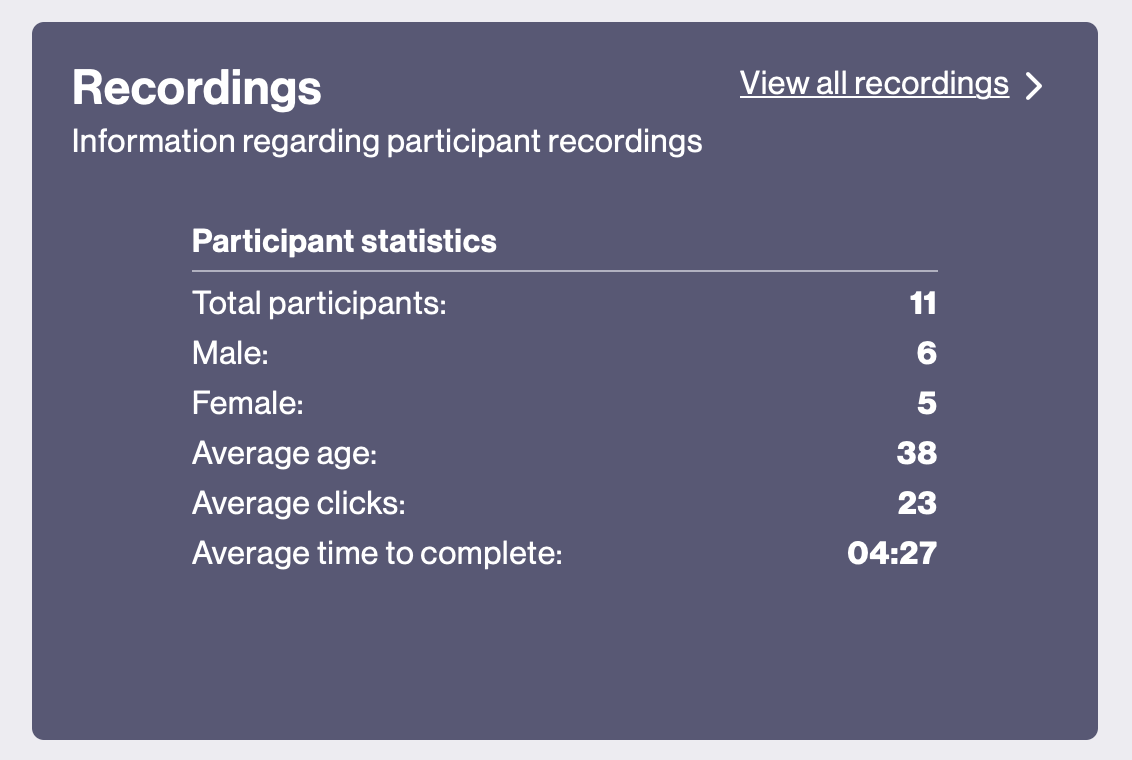Open the View all recordings link

tap(874, 84)
